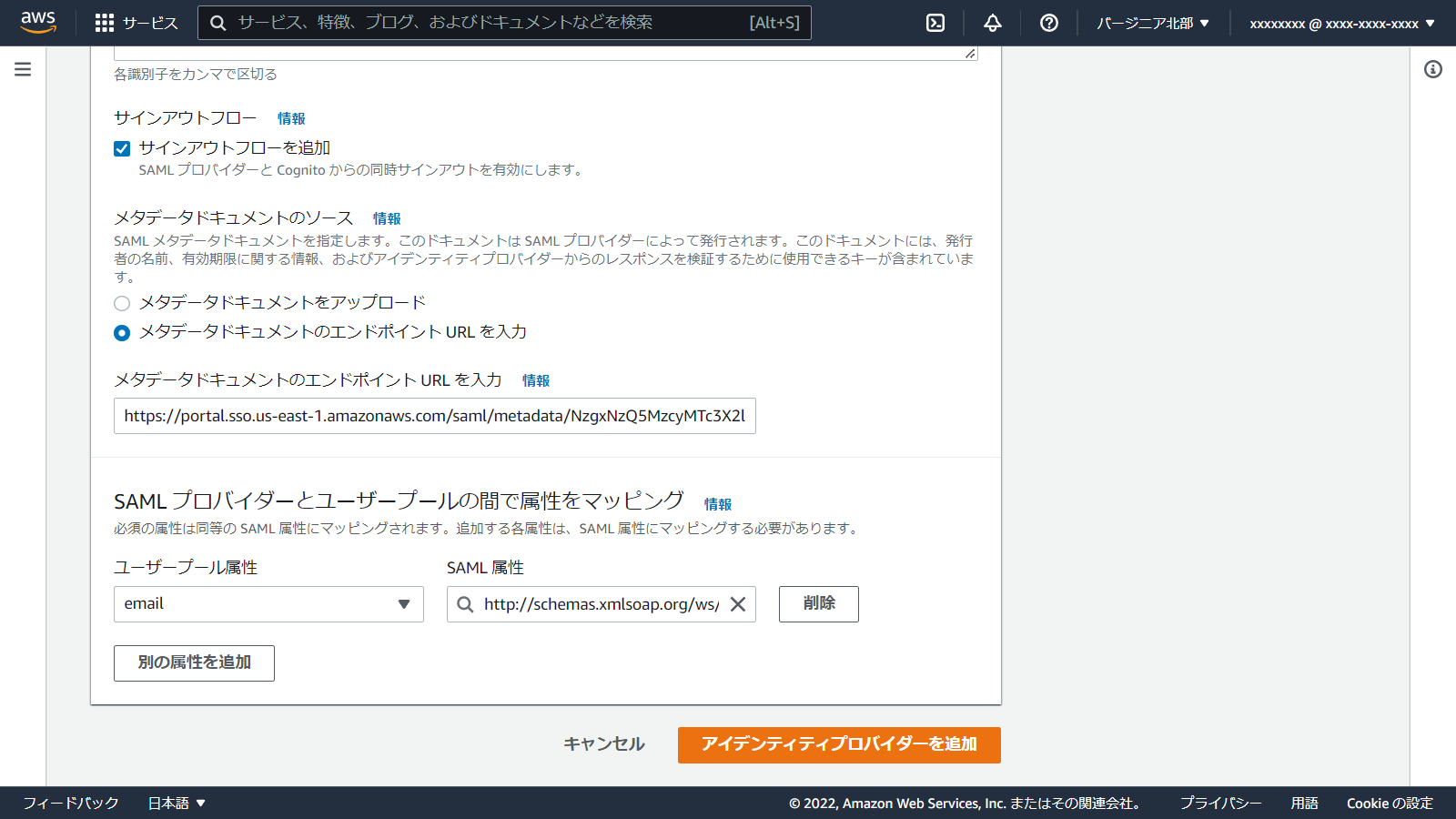Viewport: 1456px width, 819px height.
Task: Open the バージニア北部 region selector
Action: 1153,23
